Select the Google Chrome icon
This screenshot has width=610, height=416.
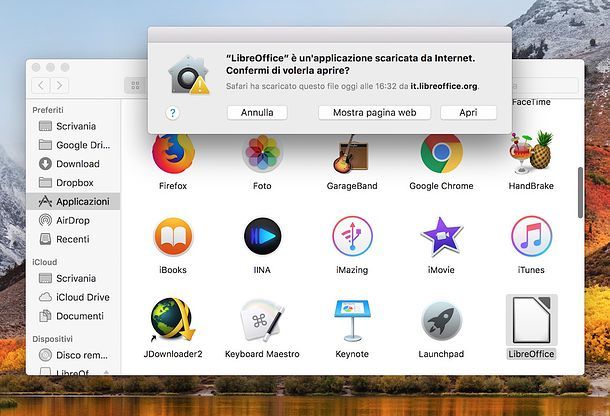441,154
